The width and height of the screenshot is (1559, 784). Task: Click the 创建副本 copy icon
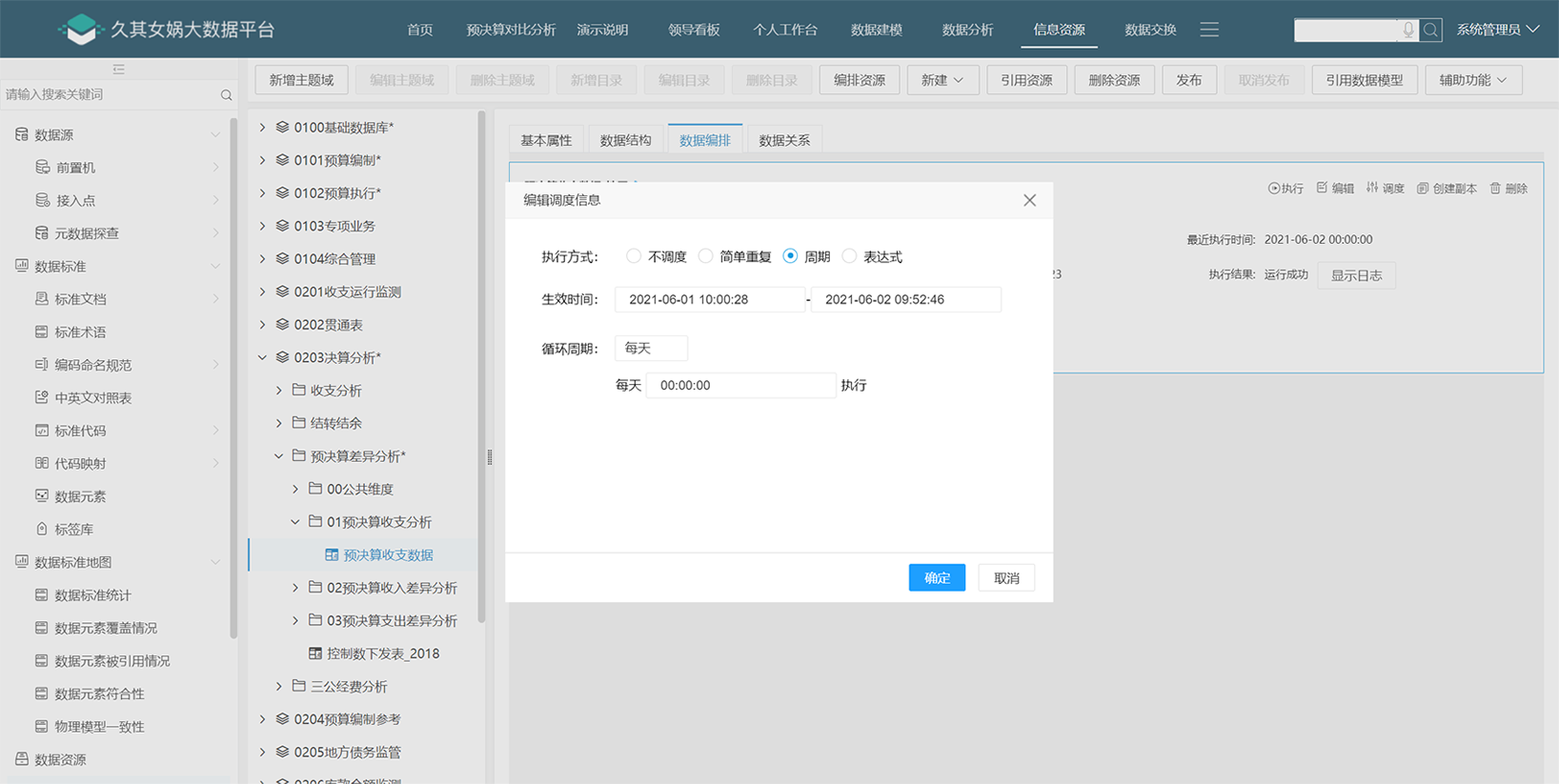pos(1423,189)
